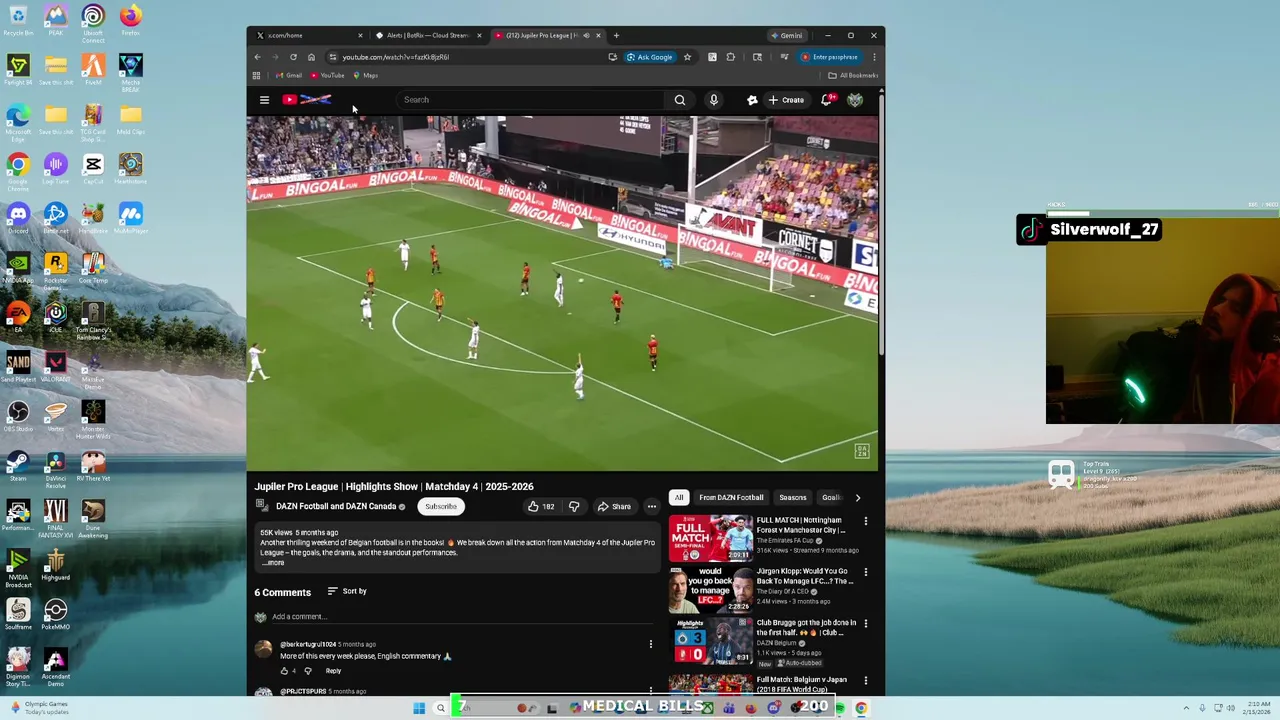Click the Gemini button in Chrome title bar
The width and height of the screenshot is (1280, 720).
[786, 35]
